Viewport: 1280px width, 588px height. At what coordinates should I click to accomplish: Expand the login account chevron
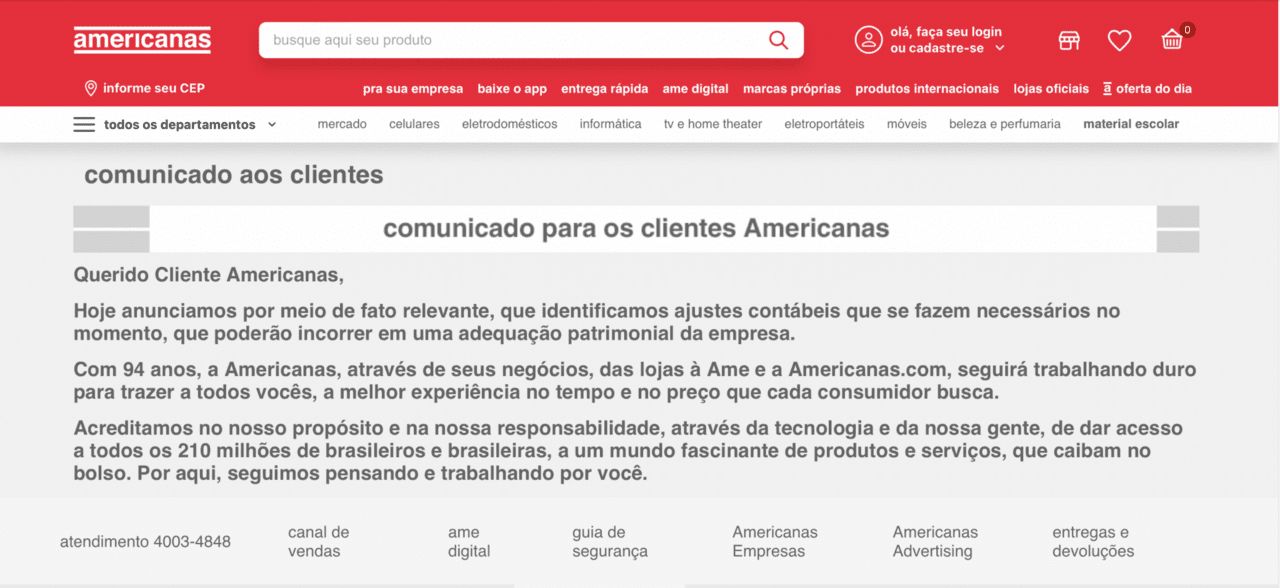(1000, 48)
